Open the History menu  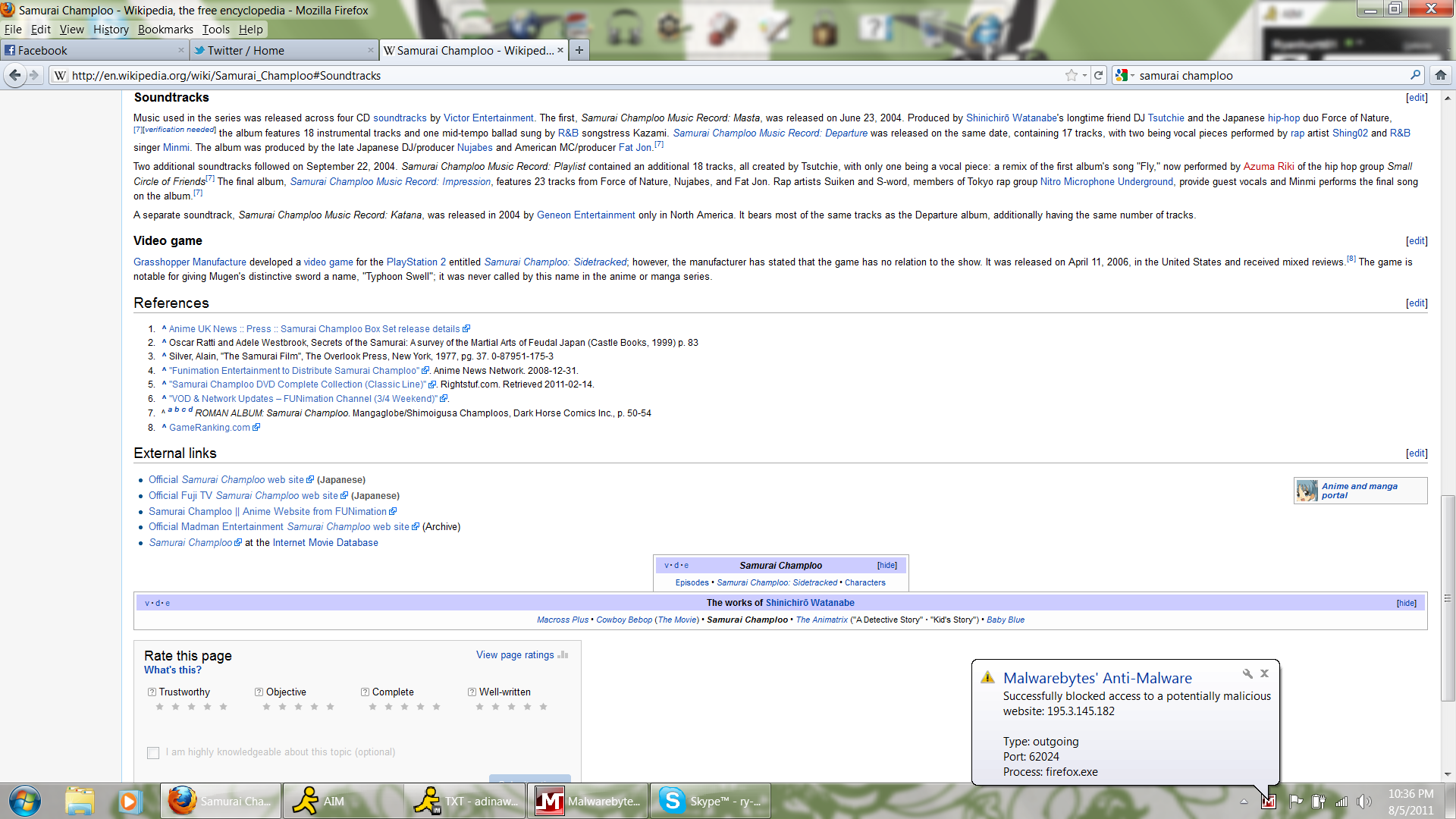tap(111, 29)
